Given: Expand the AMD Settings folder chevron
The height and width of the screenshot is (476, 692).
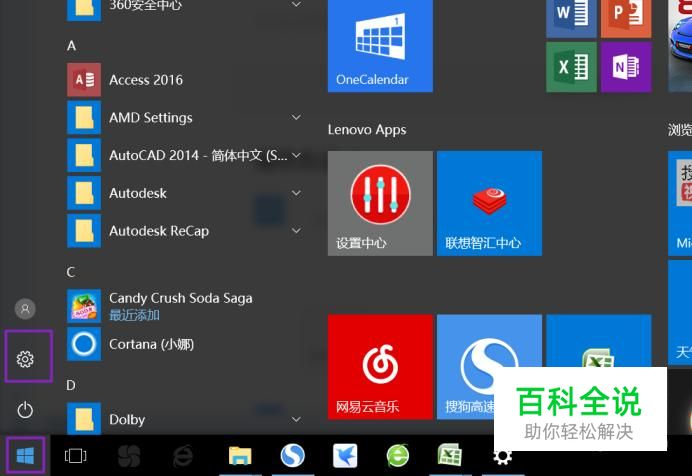Looking at the screenshot, I should point(297,117).
